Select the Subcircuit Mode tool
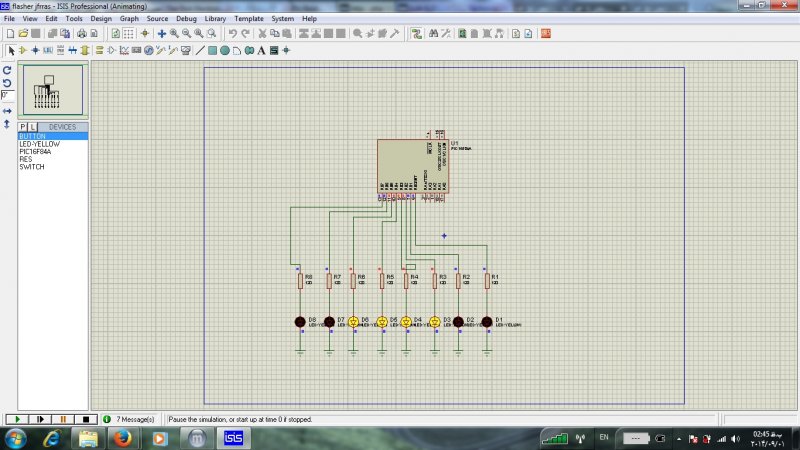The height and width of the screenshot is (450, 800). (x=85, y=51)
